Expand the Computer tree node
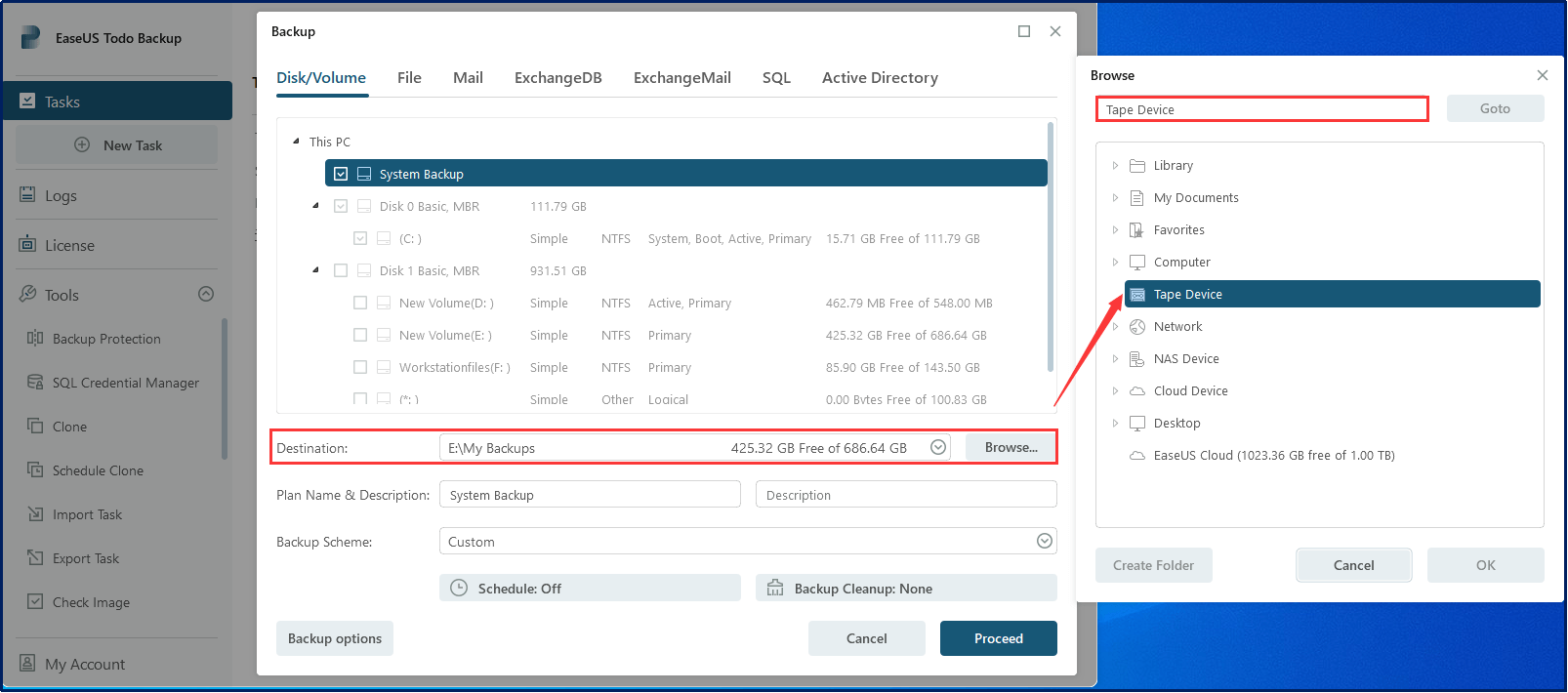 [1115, 263]
